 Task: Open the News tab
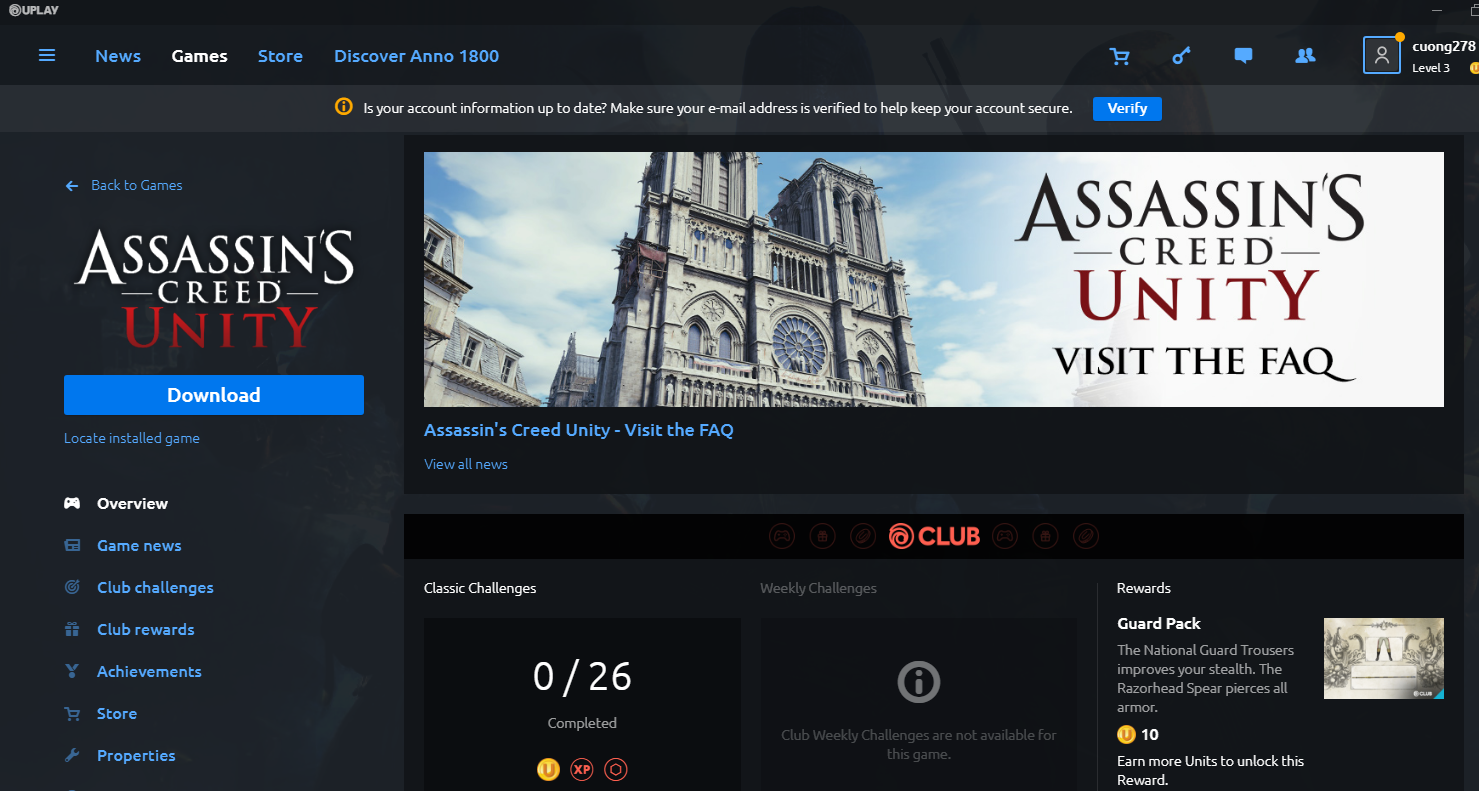point(118,56)
